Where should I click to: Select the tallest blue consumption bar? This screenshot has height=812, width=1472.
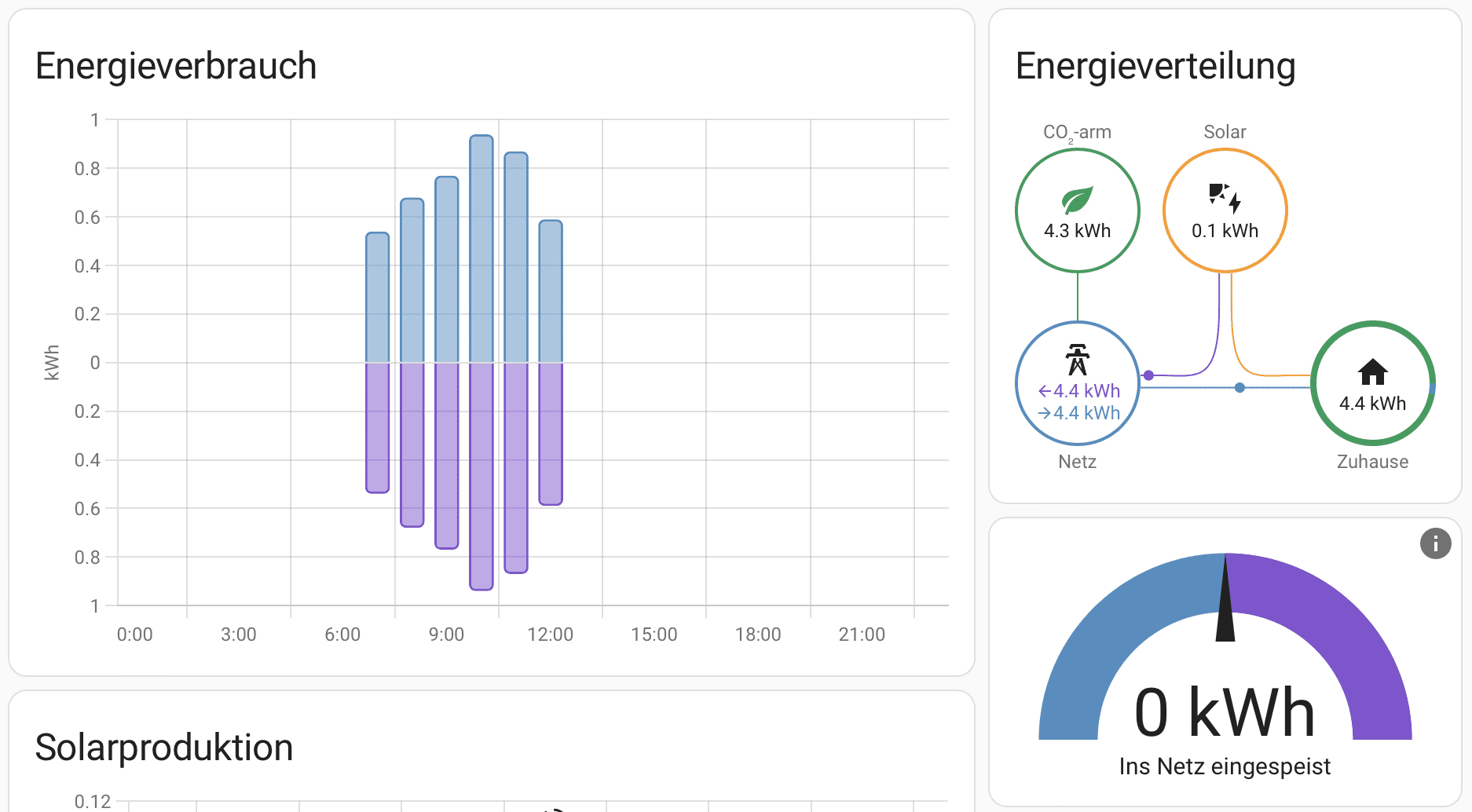tap(482, 248)
